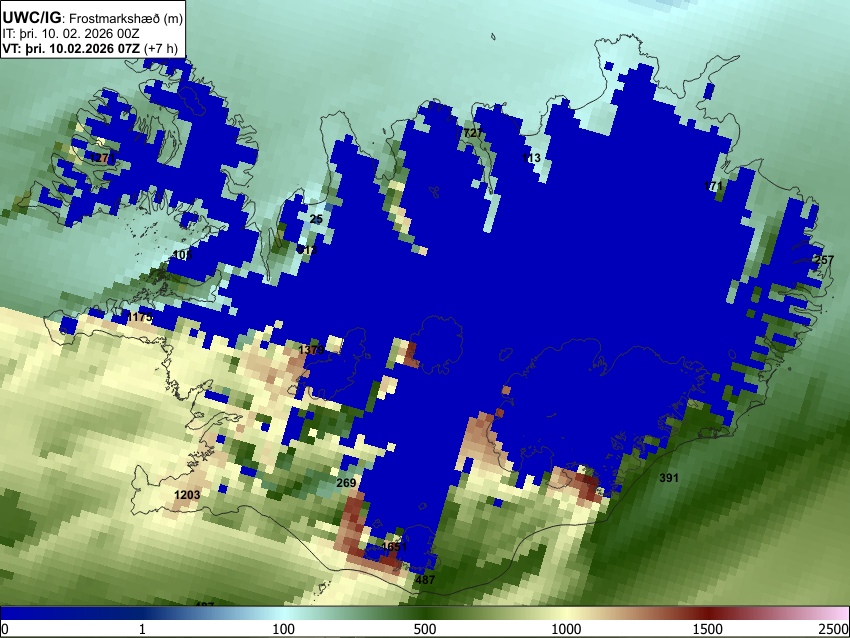850x638 pixels.
Task: Click the 'IT: þri. 10. 02. 2026 00Z' line
Action: click(x=71, y=34)
